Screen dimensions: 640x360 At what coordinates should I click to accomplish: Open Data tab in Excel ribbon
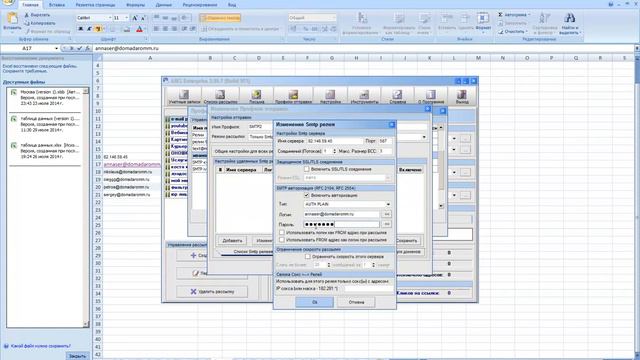[163, 4]
